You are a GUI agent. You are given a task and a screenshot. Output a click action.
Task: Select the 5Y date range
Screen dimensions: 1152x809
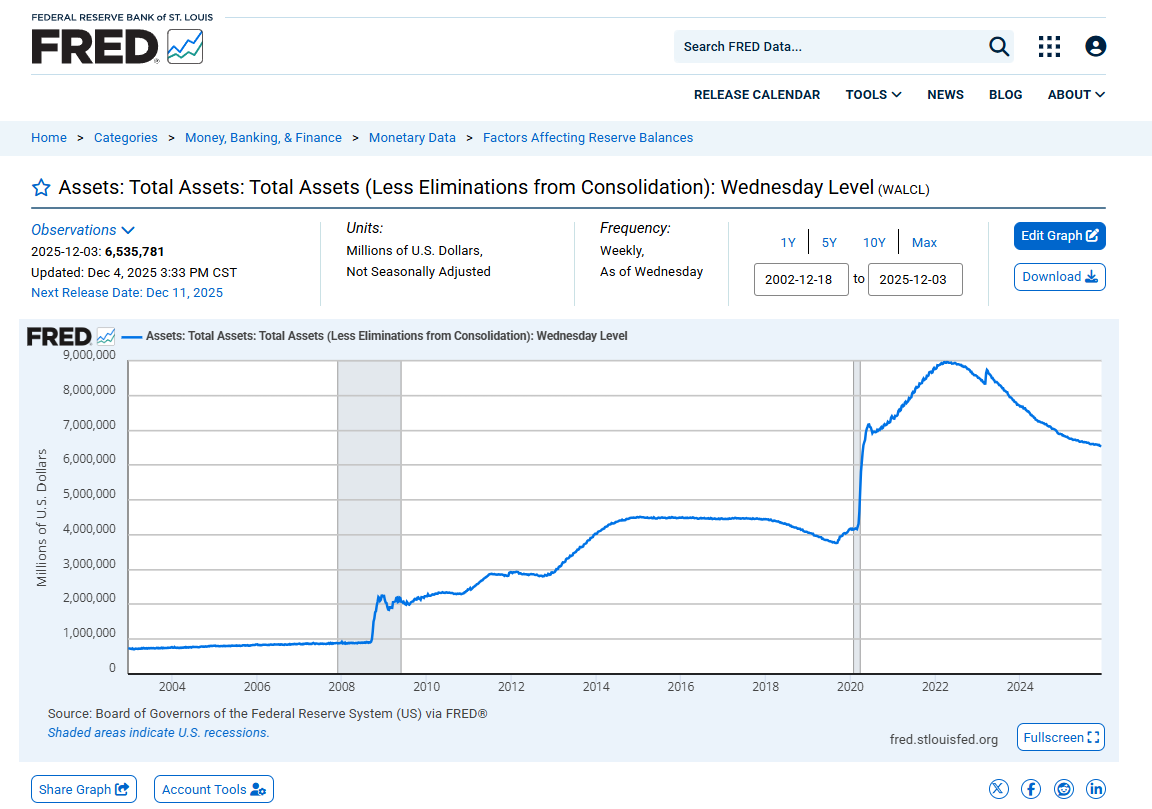[829, 242]
